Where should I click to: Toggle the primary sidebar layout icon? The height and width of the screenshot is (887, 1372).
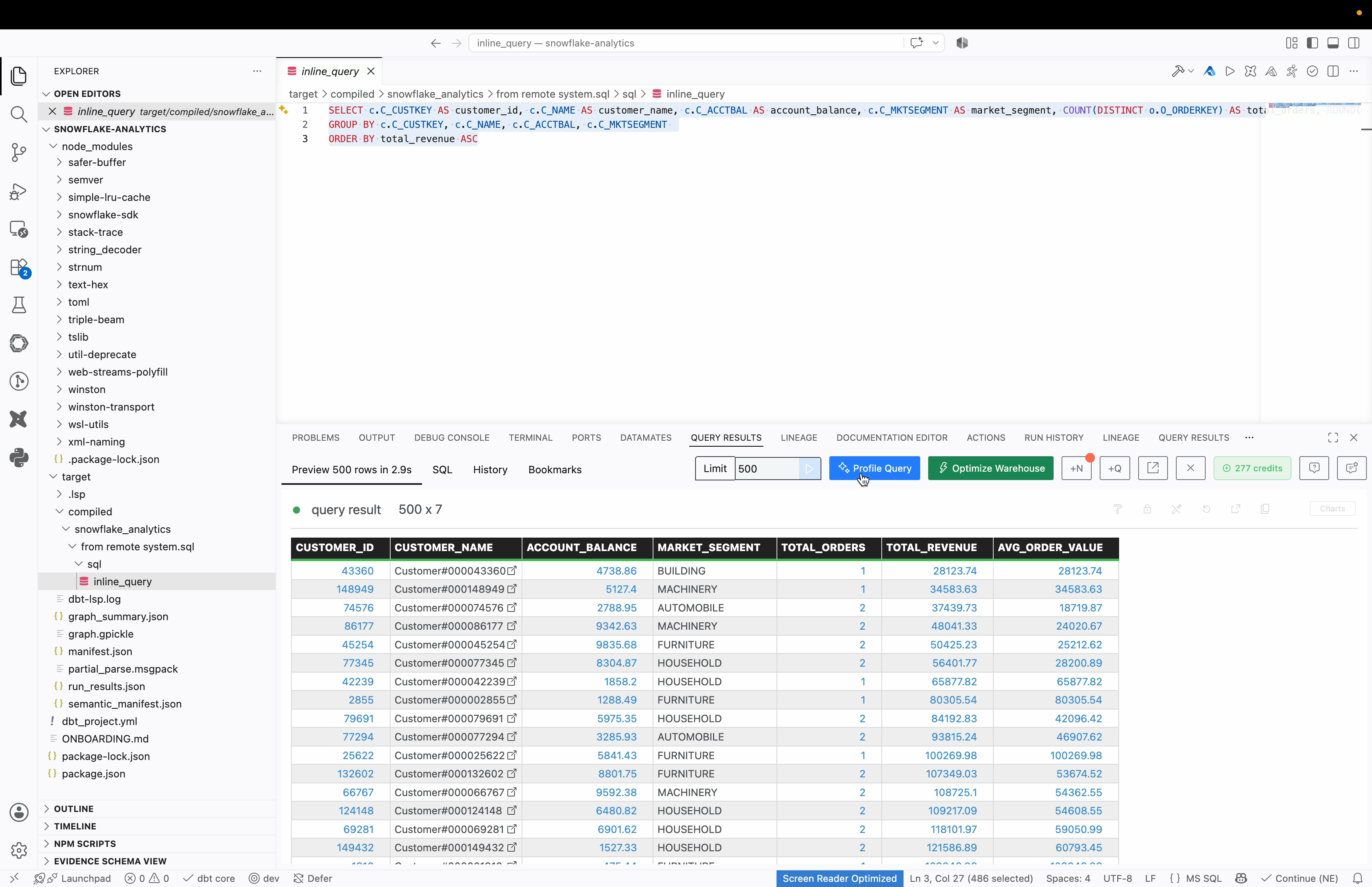(x=1313, y=43)
